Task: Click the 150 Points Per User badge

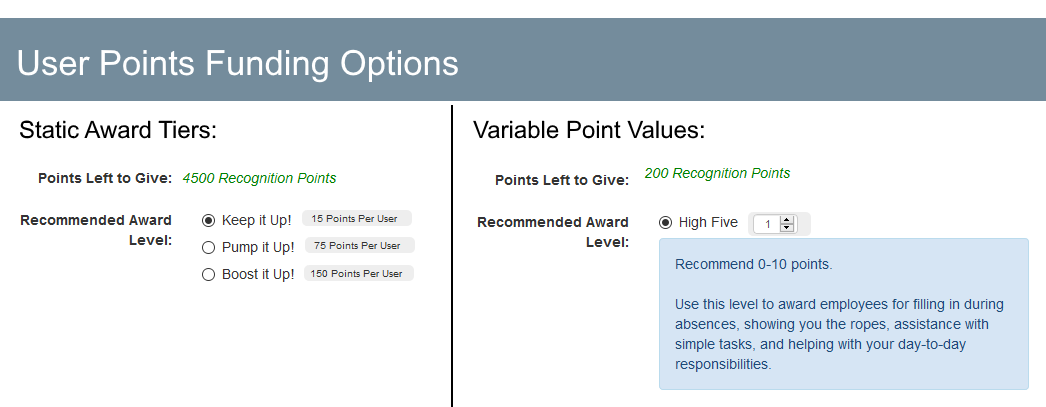Action: [359, 273]
